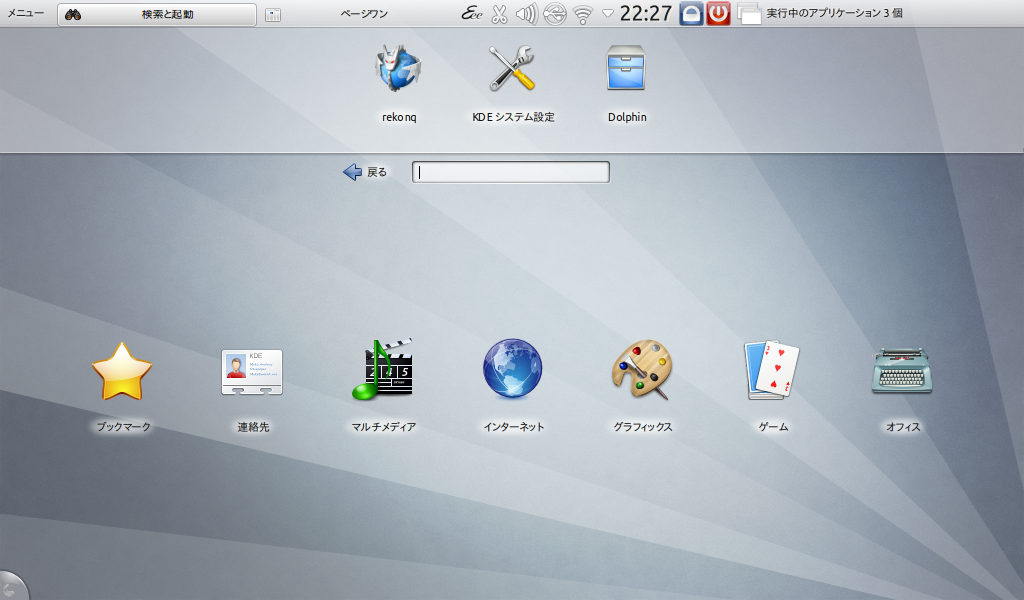Viewport: 1024px width, 600px height.
Task: Switch to 検索と起動 activity tab
Action: click(157, 14)
